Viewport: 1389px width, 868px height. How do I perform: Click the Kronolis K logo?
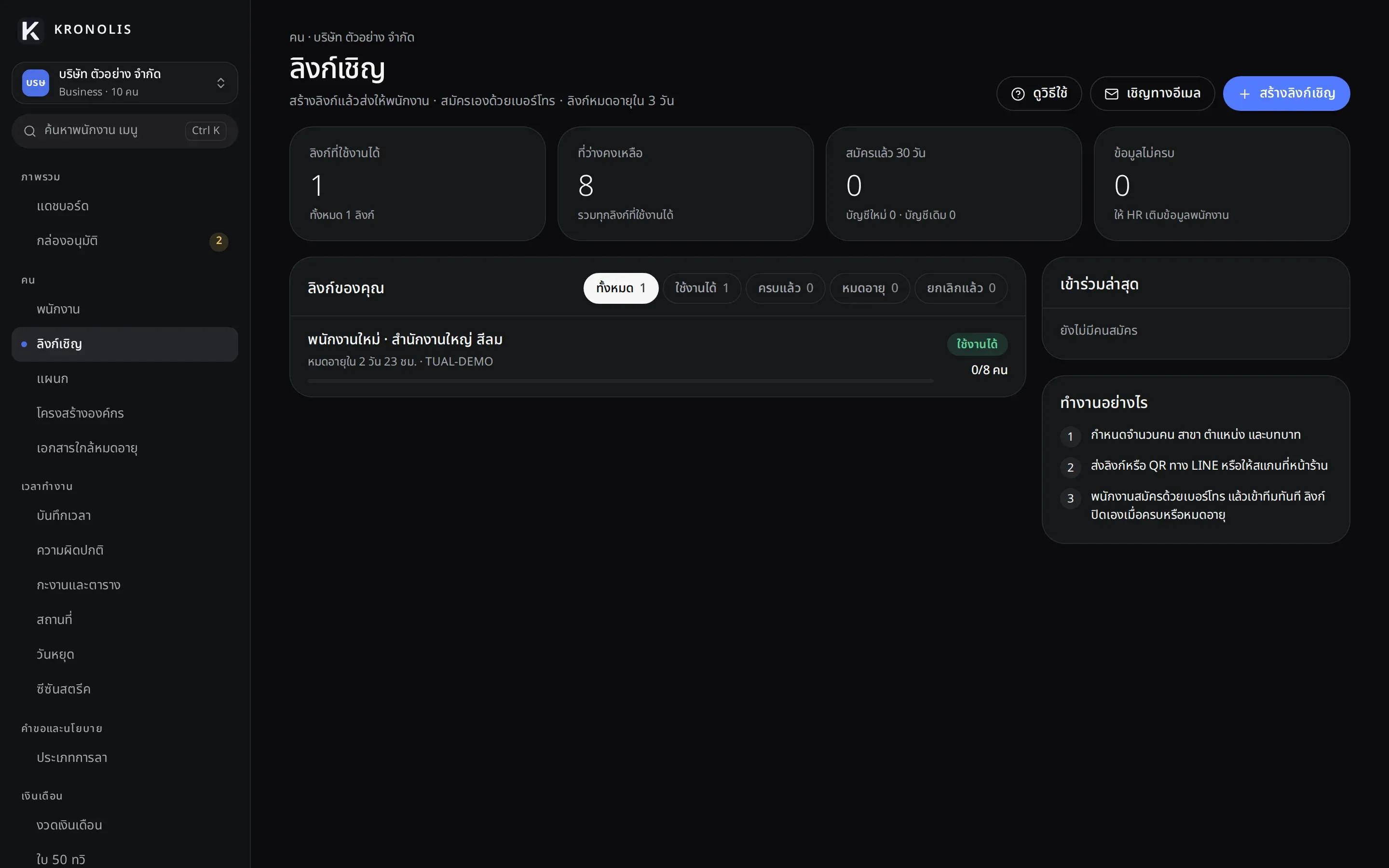[30, 30]
